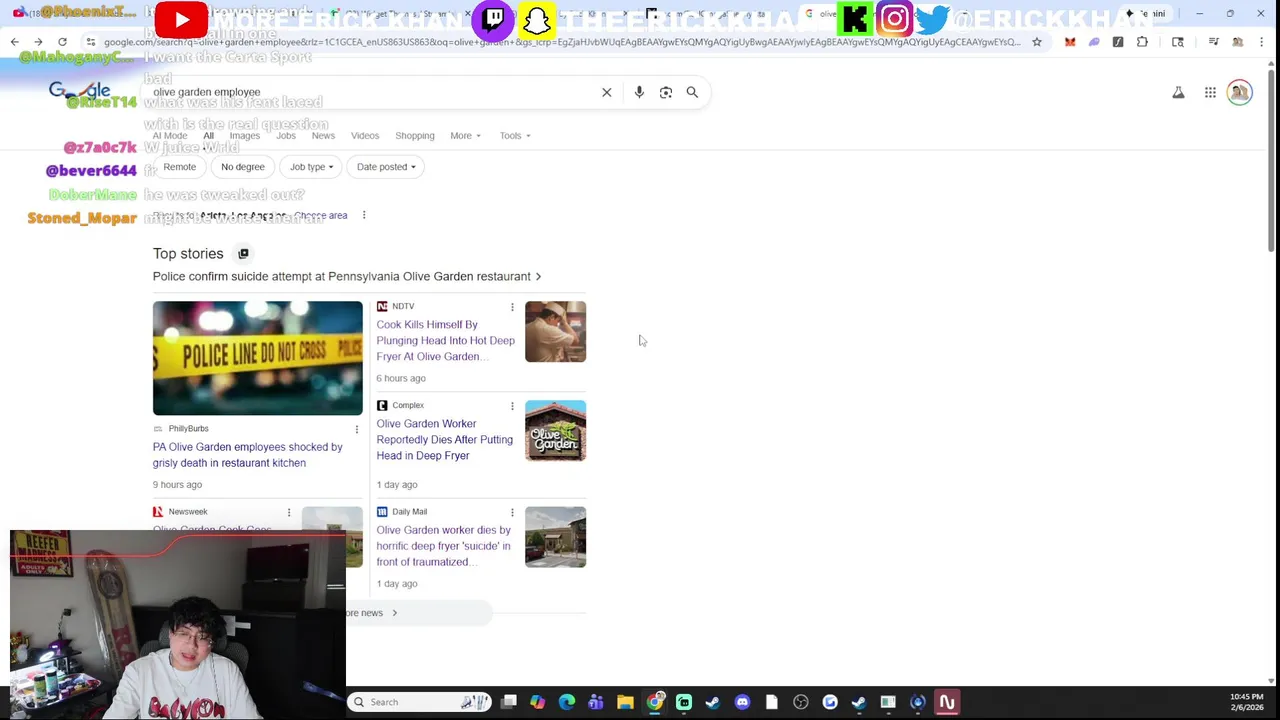Switch to the Images tab
Screen dimensions: 1280x720
coord(245,136)
